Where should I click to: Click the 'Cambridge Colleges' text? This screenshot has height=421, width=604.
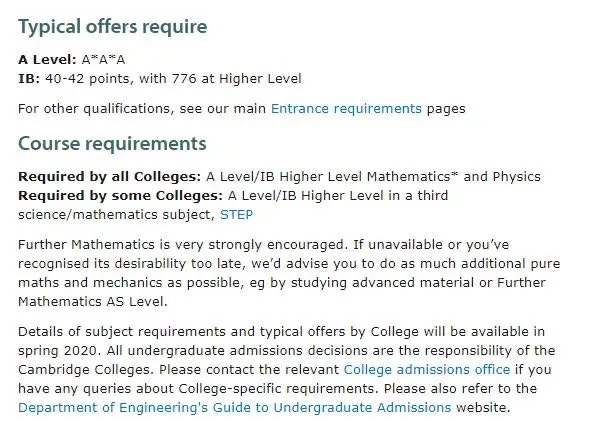(x=83, y=369)
